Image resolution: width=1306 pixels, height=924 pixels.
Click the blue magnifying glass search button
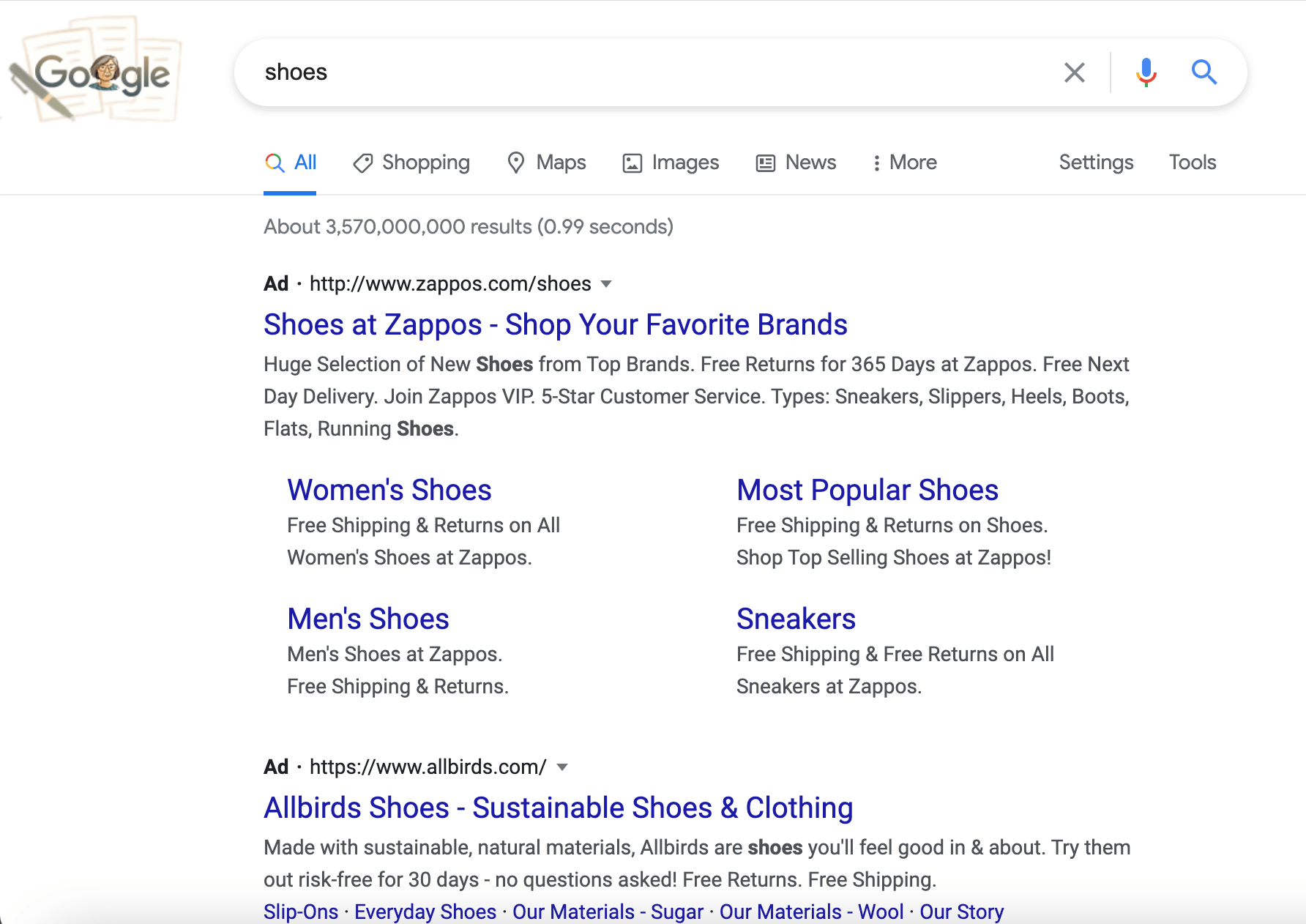pos(1204,72)
